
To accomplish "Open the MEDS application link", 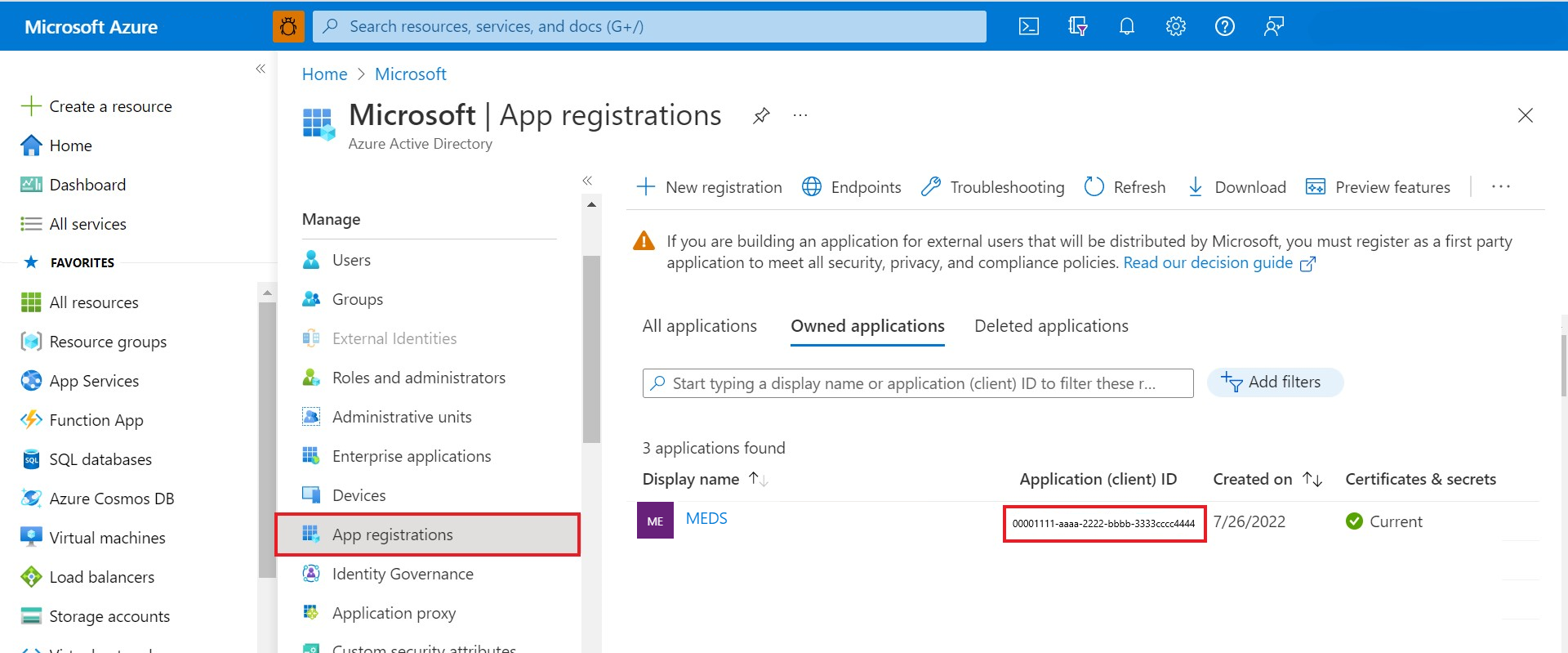I will click(x=706, y=518).
